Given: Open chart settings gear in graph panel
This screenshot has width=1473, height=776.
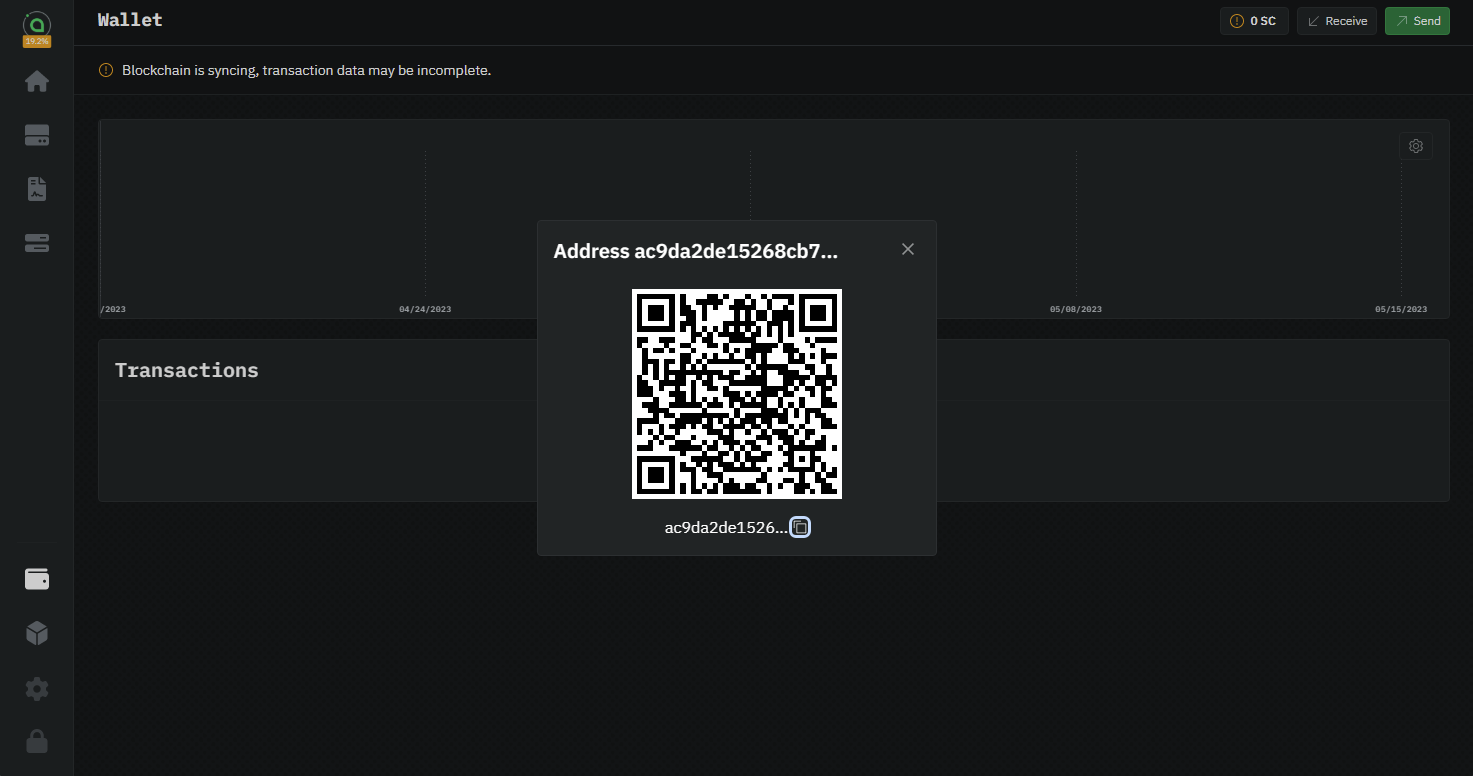Looking at the screenshot, I should [1415, 146].
